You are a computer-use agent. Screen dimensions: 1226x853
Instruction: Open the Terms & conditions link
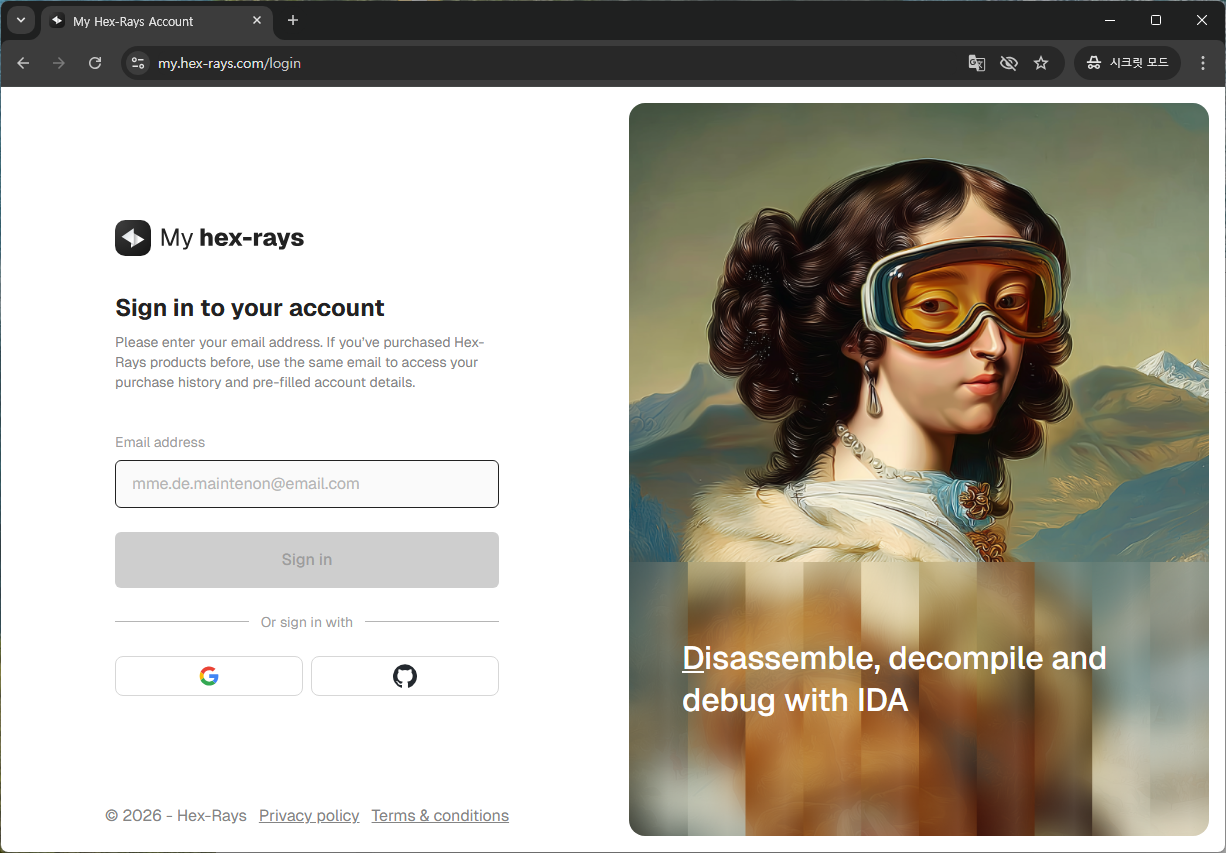click(x=440, y=816)
